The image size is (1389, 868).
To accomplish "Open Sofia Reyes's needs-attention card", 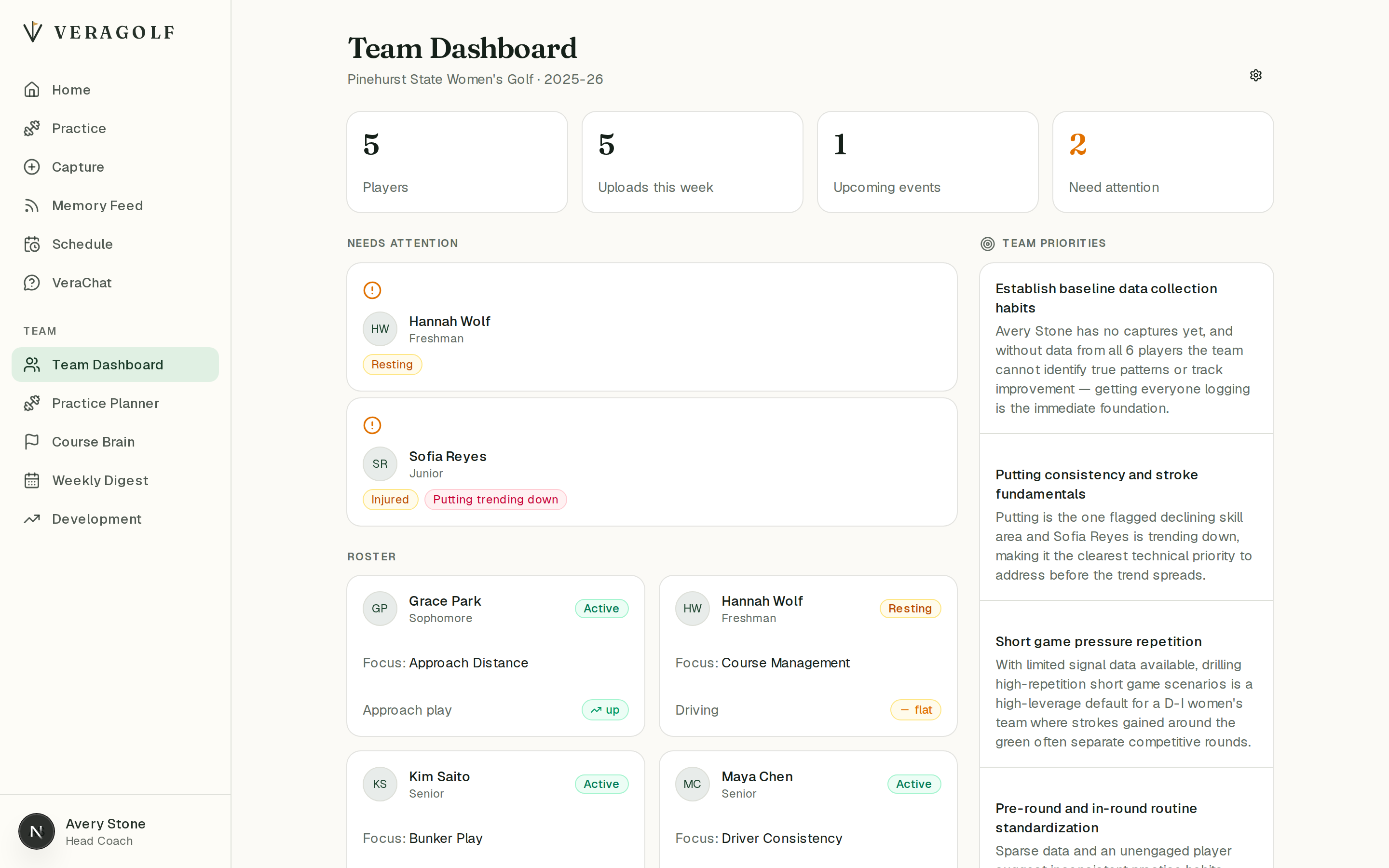I will (x=652, y=462).
